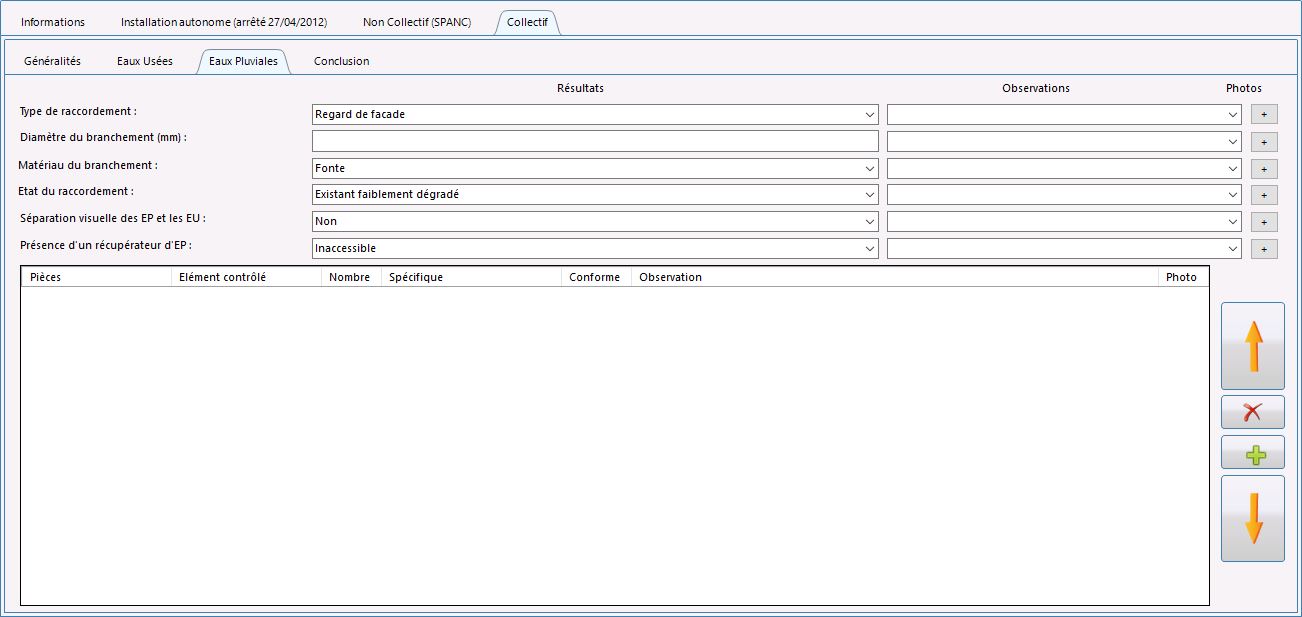Add a row with the green plus button
Screen dimensions: 1302x617
point(1253,452)
